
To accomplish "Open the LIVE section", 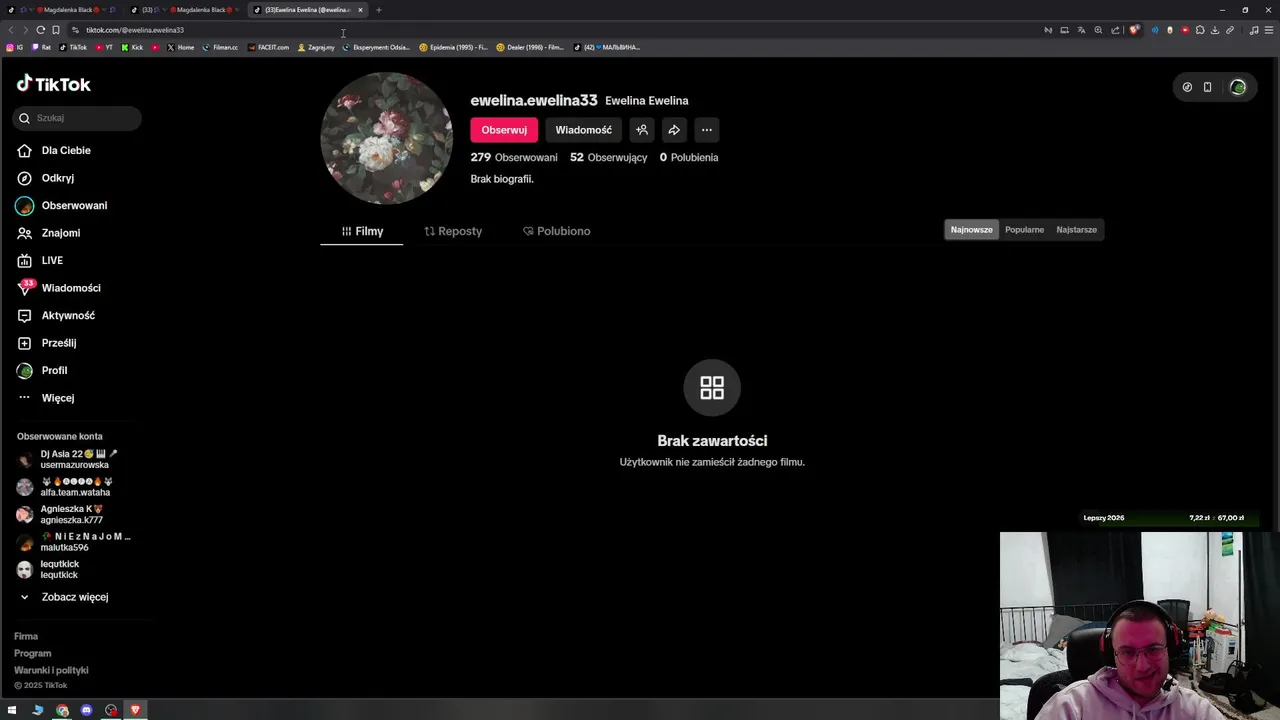I will coord(40,260).
